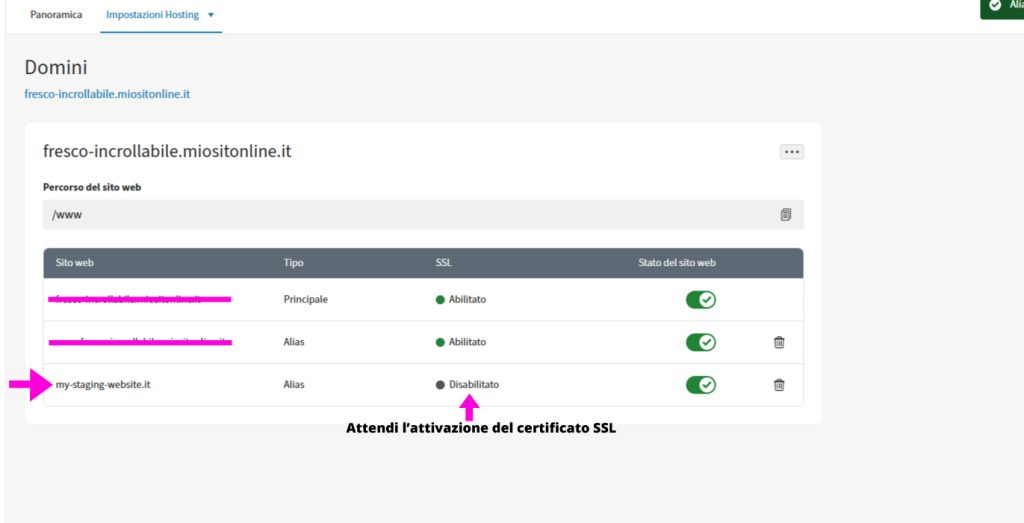Click trash icon on the SSL-enabled Alias row

[779, 342]
